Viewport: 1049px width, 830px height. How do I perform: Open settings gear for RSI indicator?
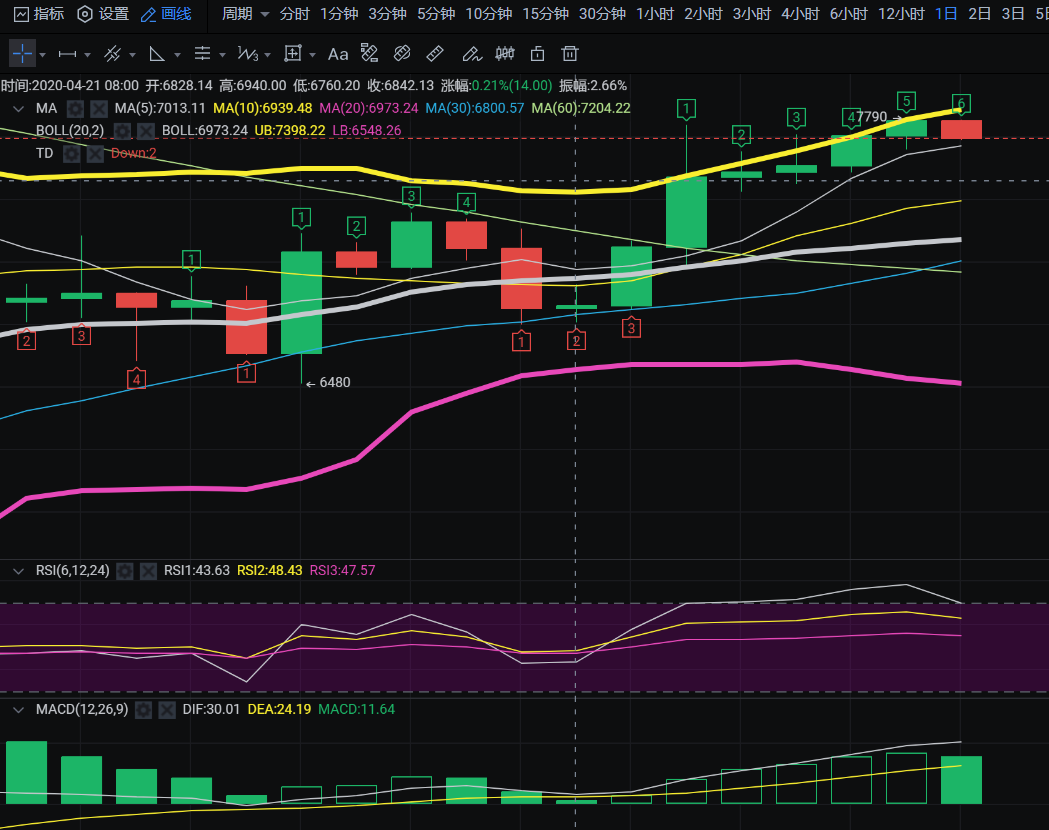point(124,571)
